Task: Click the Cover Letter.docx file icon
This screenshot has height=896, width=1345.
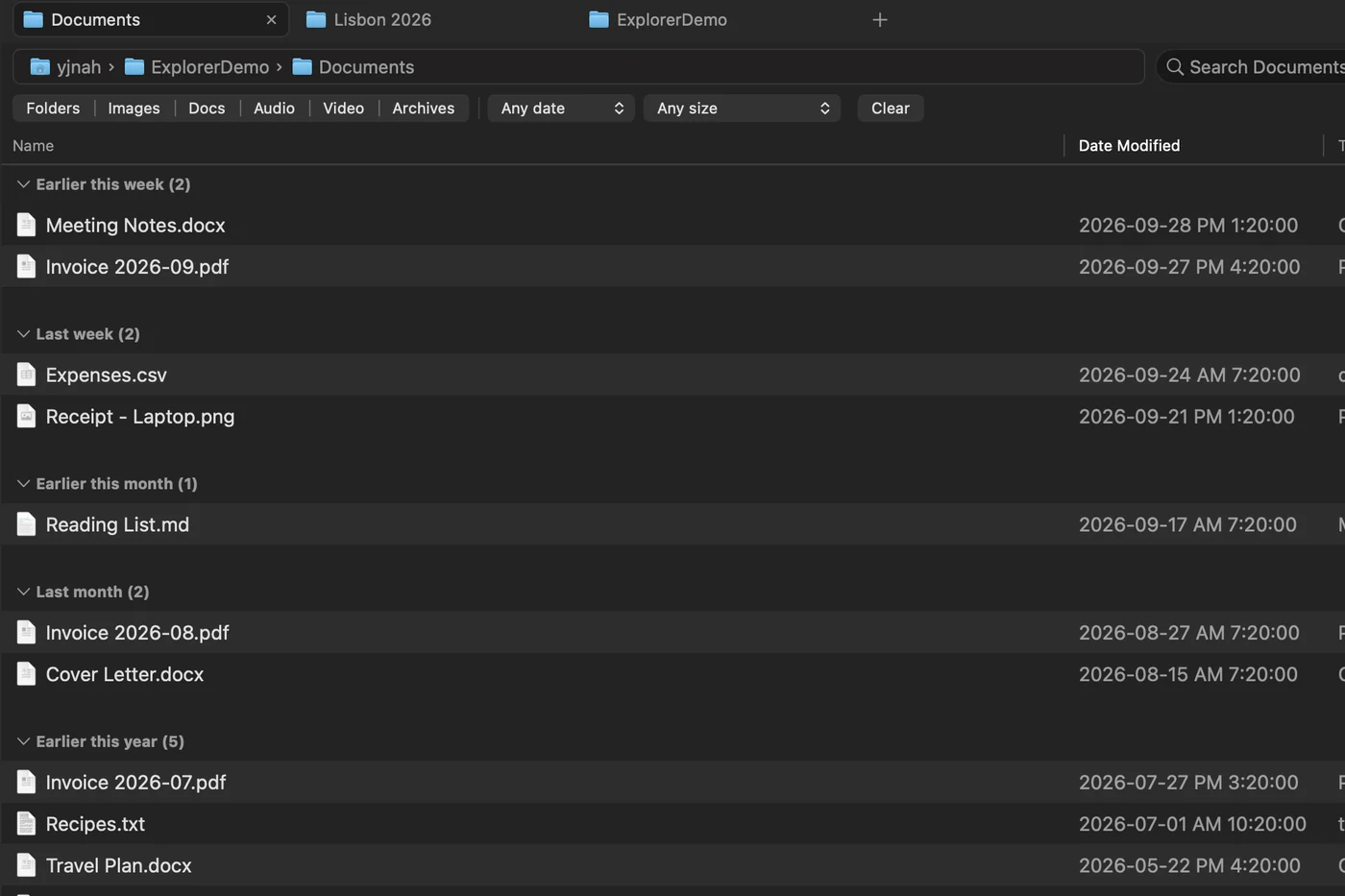Action: click(x=26, y=674)
